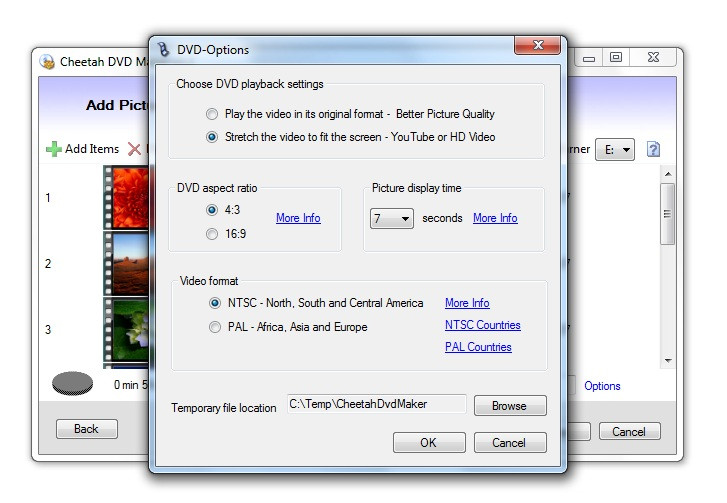This screenshot has width=727, height=503.
Task: Click the Options link in main window
Action: (x=602, y=386)
